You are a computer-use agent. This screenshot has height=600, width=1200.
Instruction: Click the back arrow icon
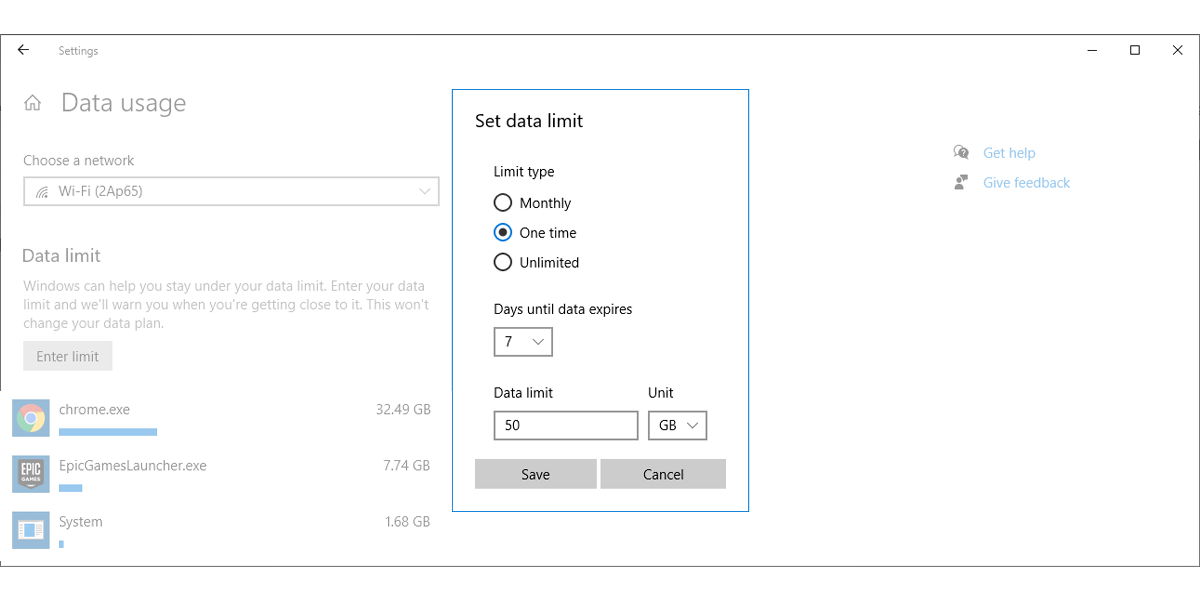23,49
